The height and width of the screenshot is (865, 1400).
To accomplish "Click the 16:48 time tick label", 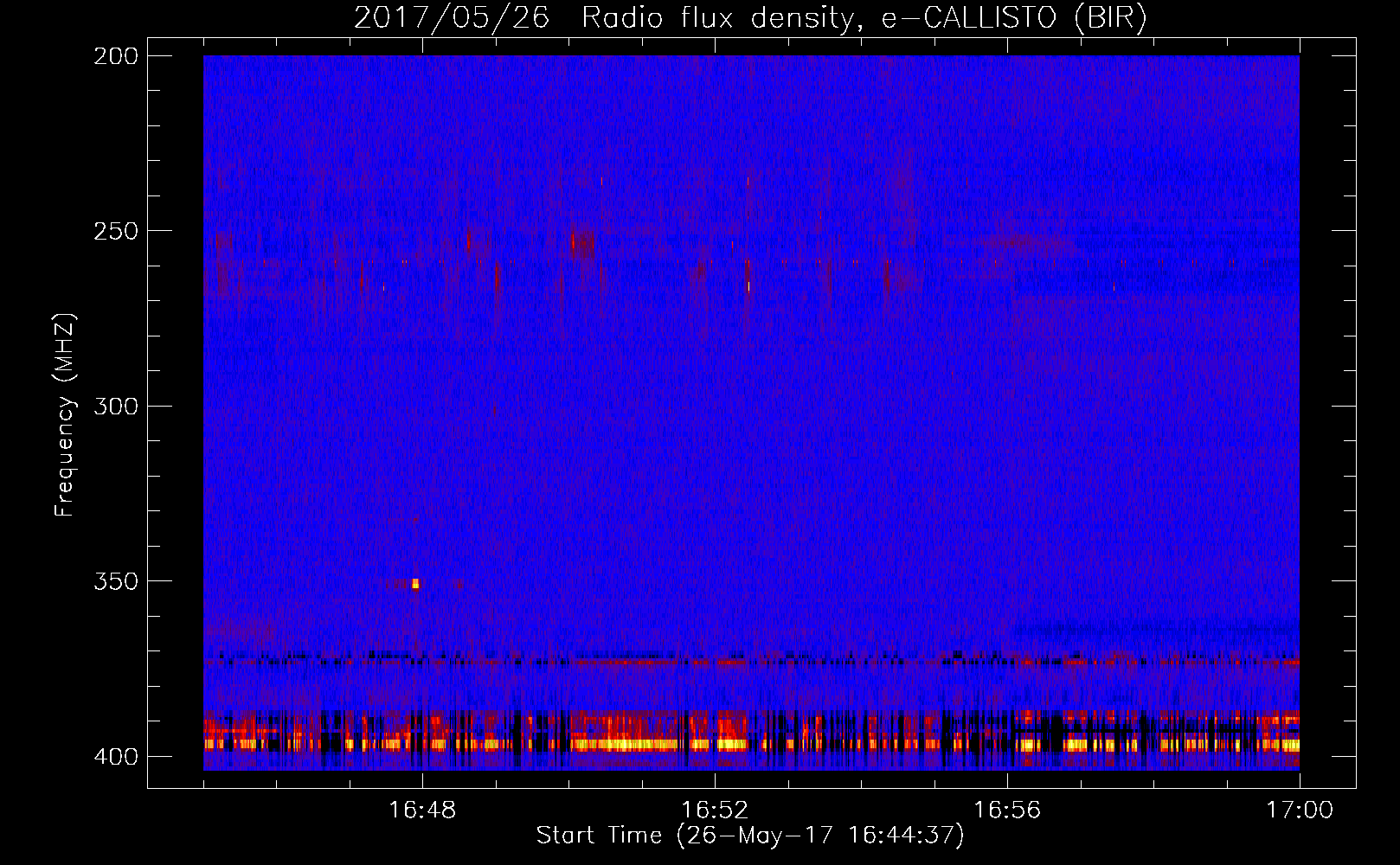I will (422, 811).
